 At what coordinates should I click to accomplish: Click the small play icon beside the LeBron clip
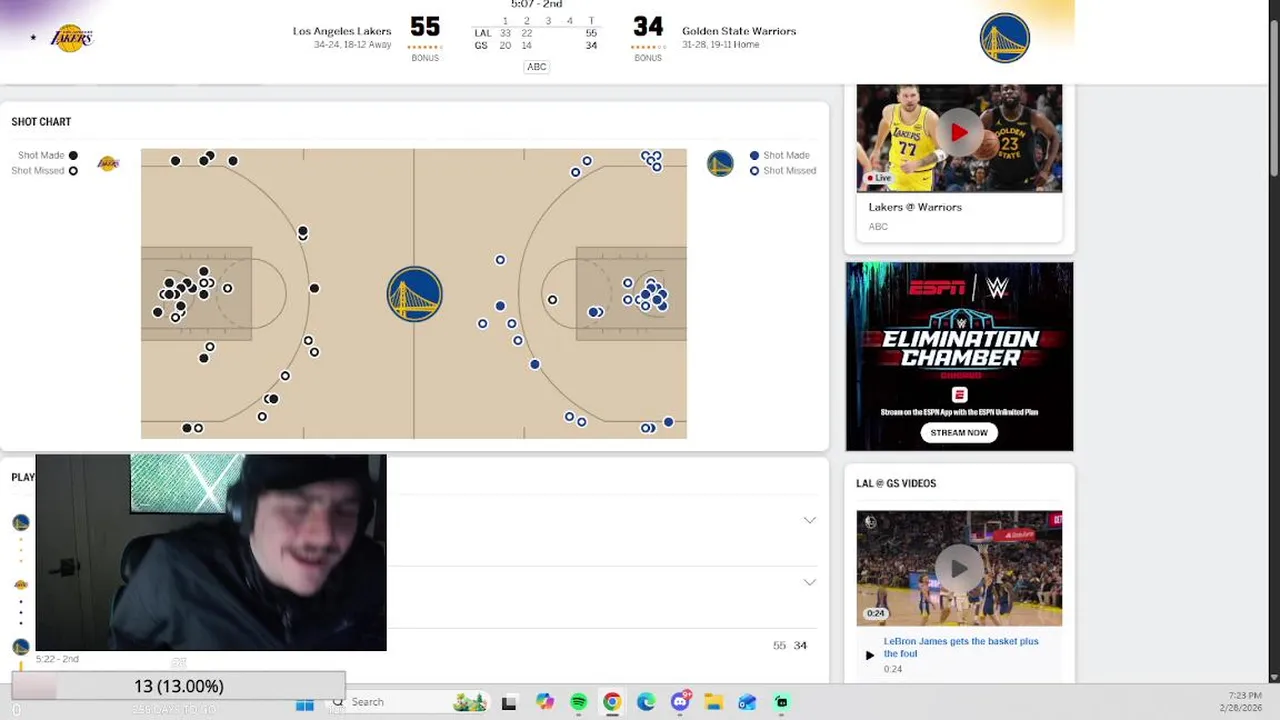pos(869,655)
